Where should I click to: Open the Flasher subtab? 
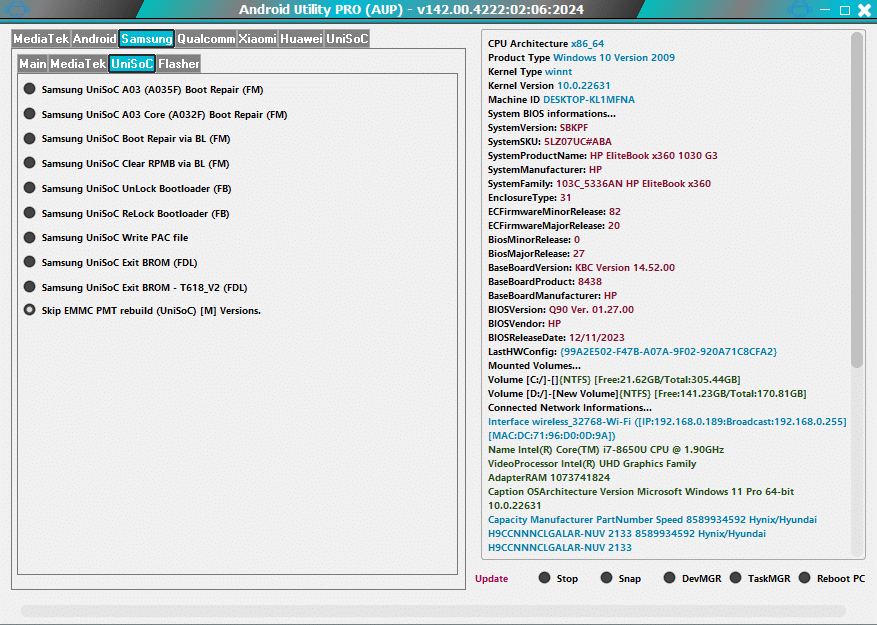pyautogui.click(x=180, y=62)
